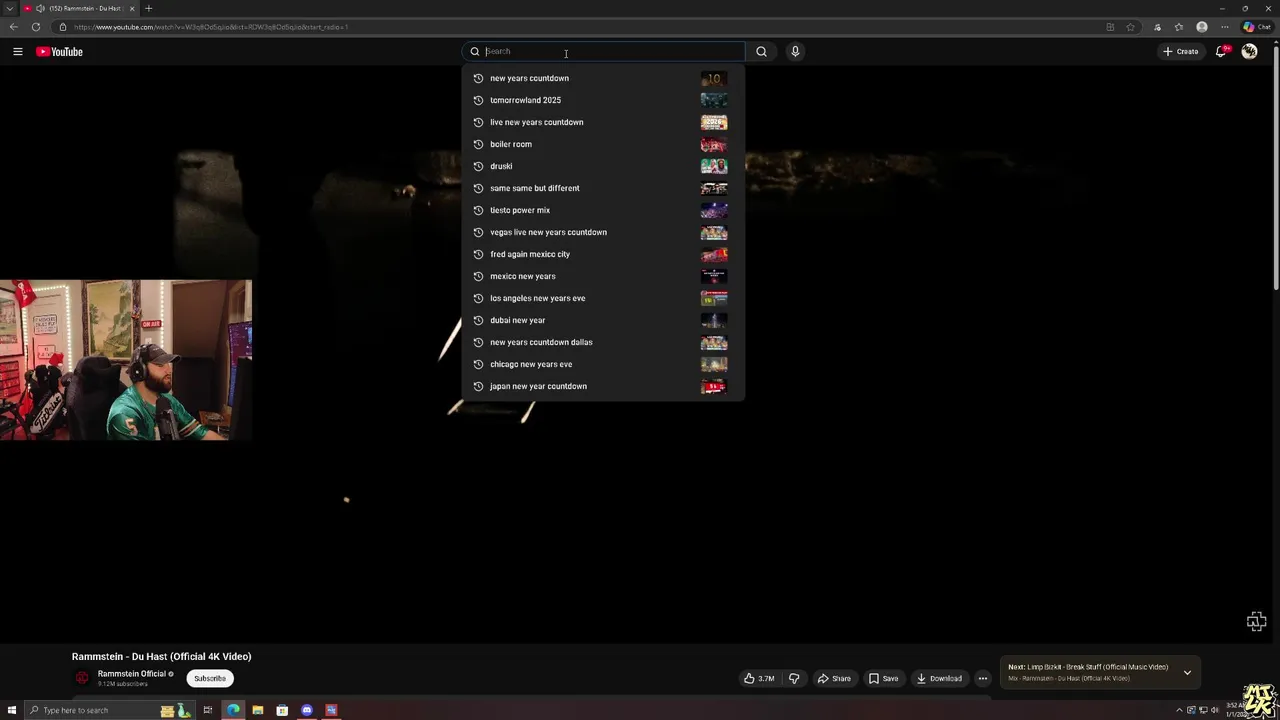
Task: Select suggestion "tomorrowland 2025"
Action: tap(603, 100)
